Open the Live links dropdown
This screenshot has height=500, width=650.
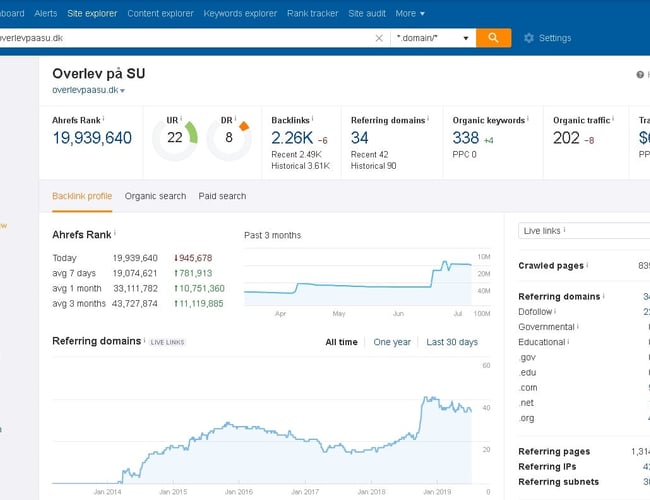click(x=584, y=231)
